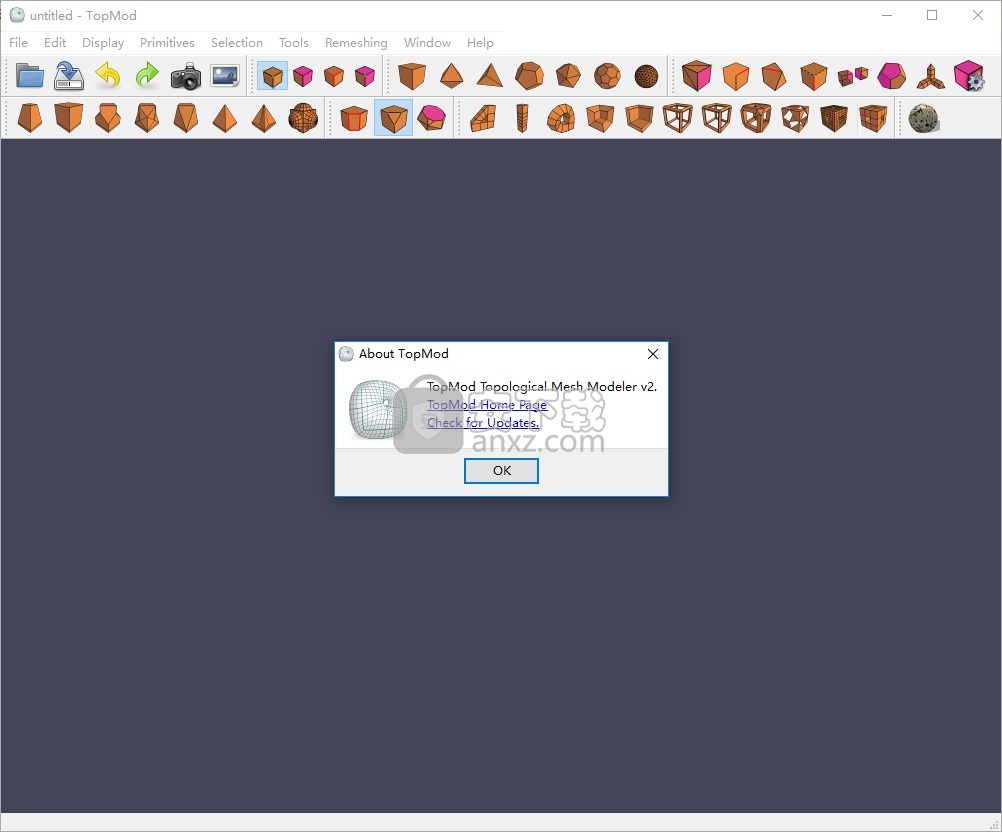The height and width of the screenshot is (832, 1002).
Task: Click the finely gridded dense cube icon
Action: pyautogui.click(x=834, y=118)
